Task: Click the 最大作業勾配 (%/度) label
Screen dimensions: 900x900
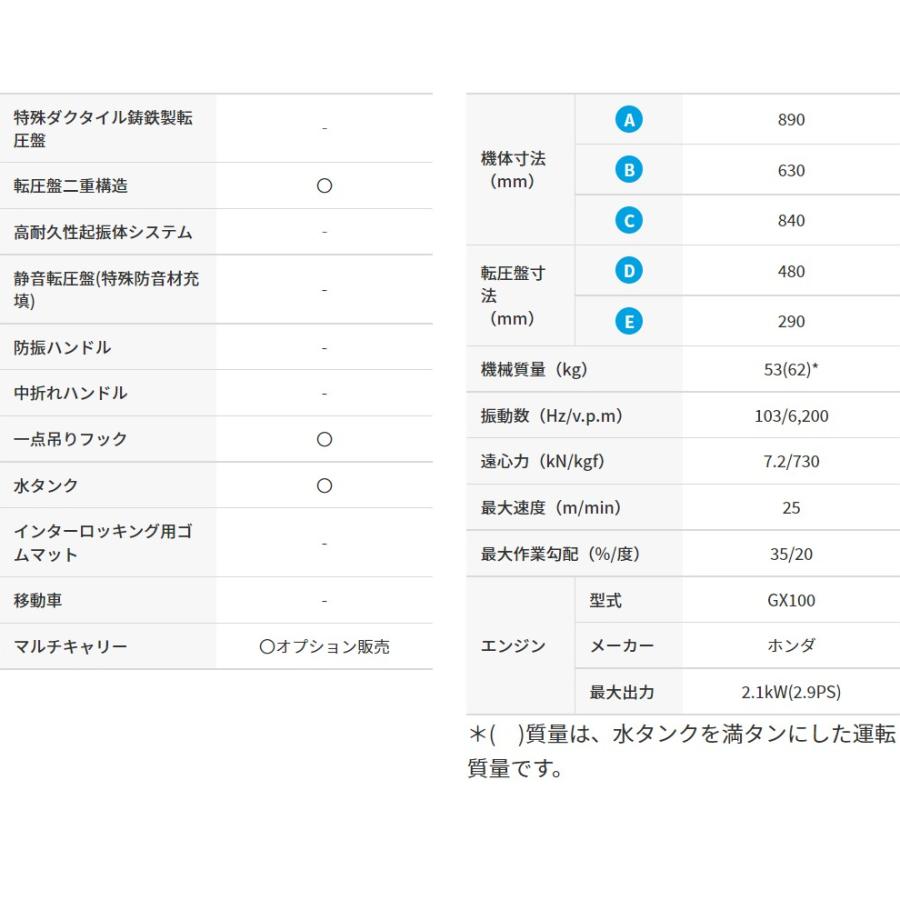Action: [560, 554]
